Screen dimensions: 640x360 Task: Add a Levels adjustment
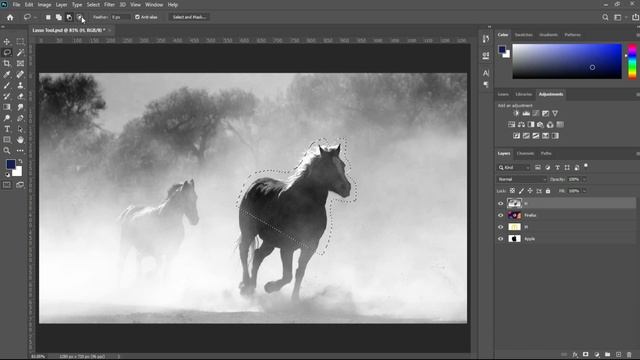click(x=526, y=113)
